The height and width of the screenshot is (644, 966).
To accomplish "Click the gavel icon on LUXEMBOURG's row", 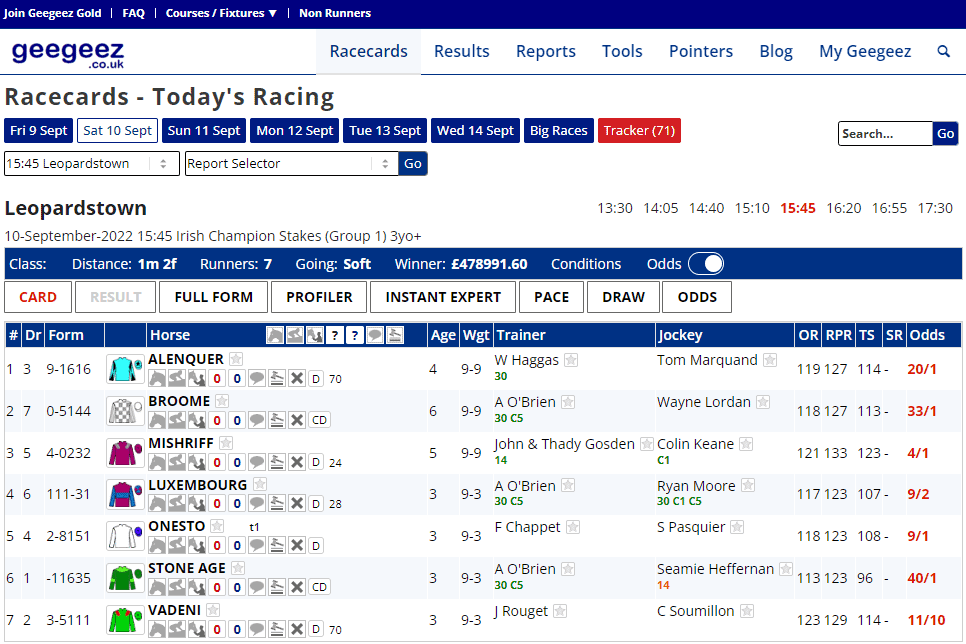I will [276, 504].
